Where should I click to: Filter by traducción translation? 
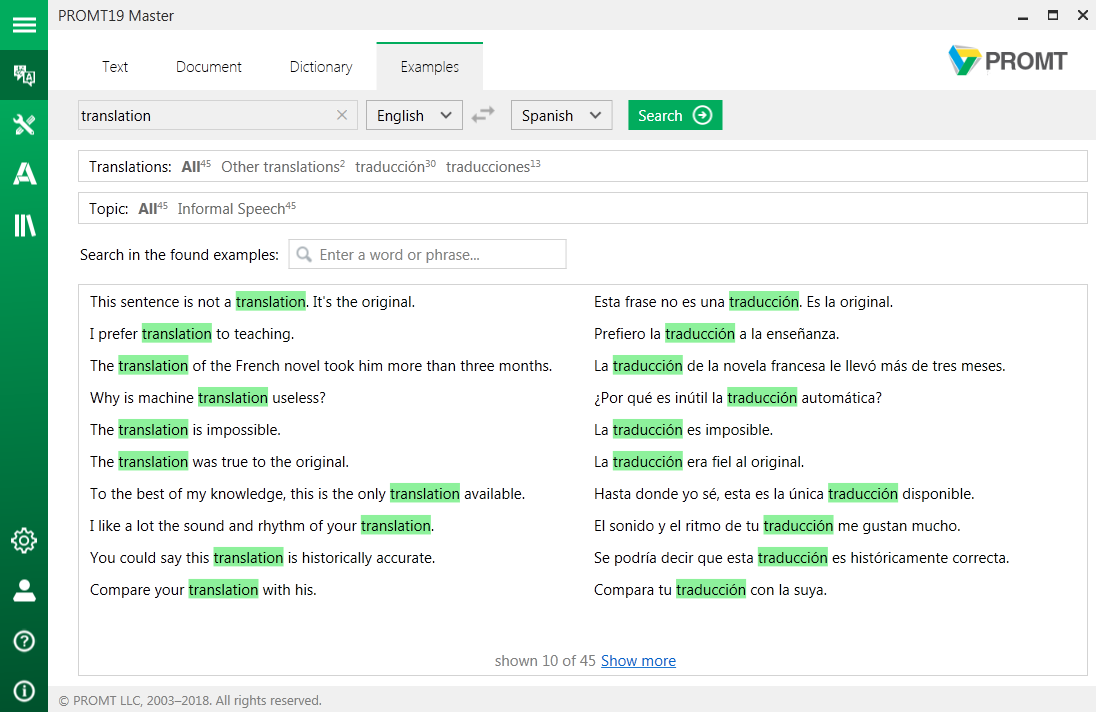point(395,166)
